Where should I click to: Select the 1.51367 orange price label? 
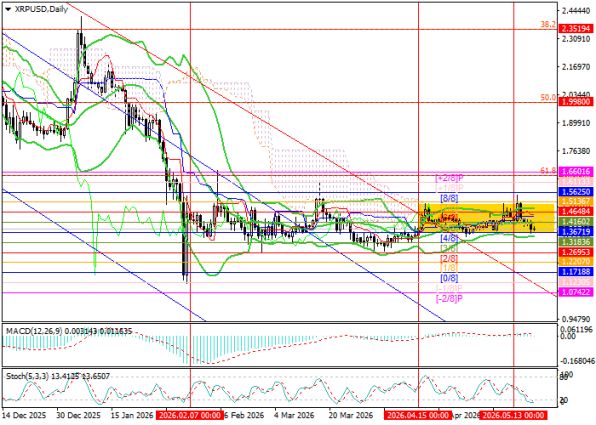click(x=576, y=201)
